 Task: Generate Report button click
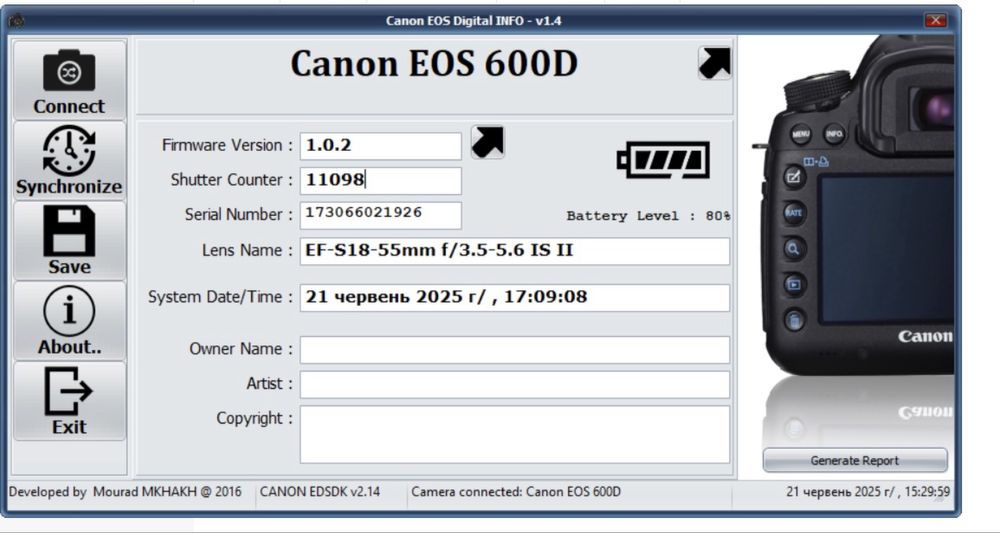pyautogui.click(x=855, y=460)
